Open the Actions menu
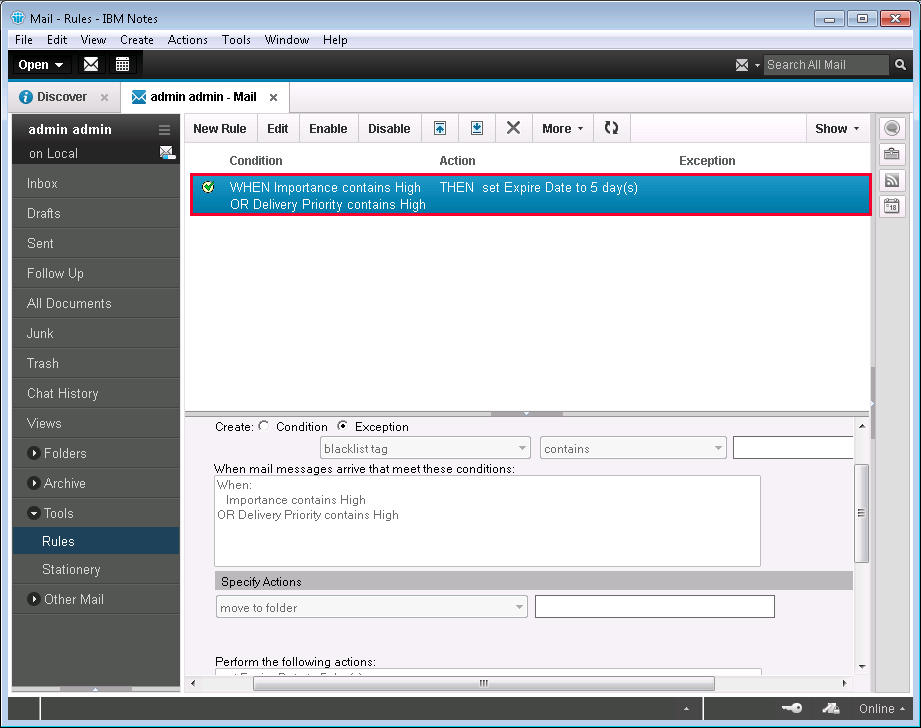This screenshot has height=728, width=921. 188,40
